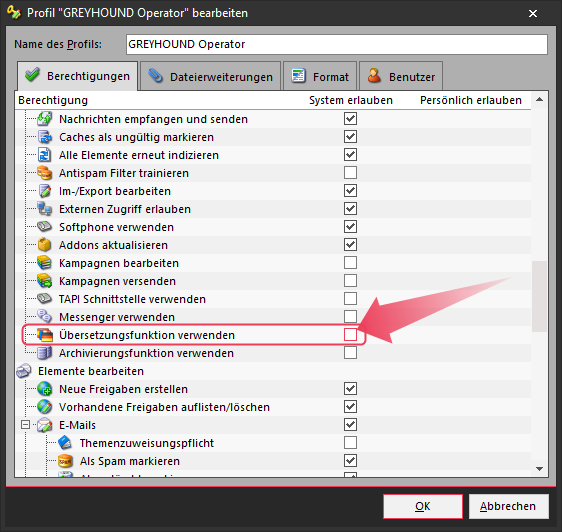Click the Addons aktualisieren box icon
The width and height of the screenshot is (562, 532).
pos(45,245)
